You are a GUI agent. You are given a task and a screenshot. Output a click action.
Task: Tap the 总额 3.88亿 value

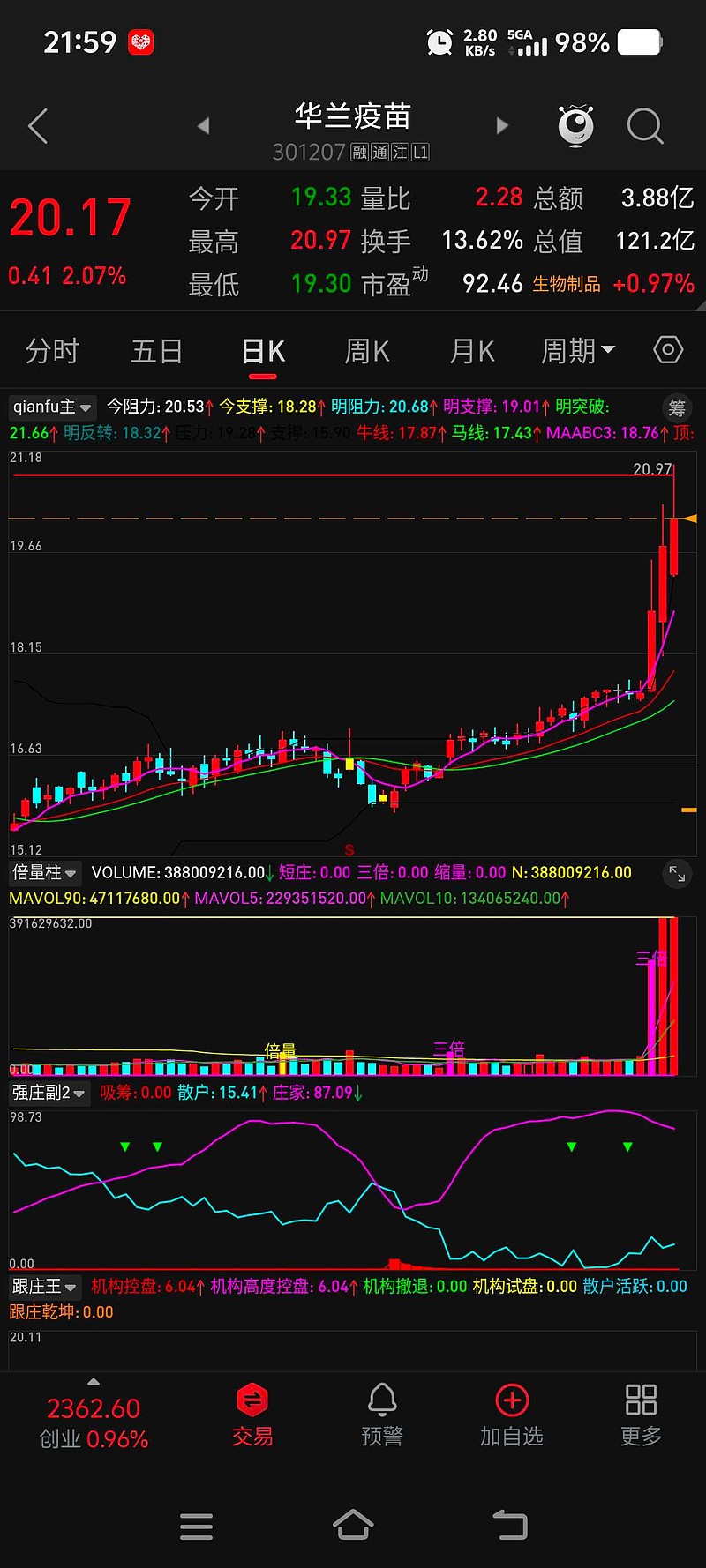(x=657, y=197)
